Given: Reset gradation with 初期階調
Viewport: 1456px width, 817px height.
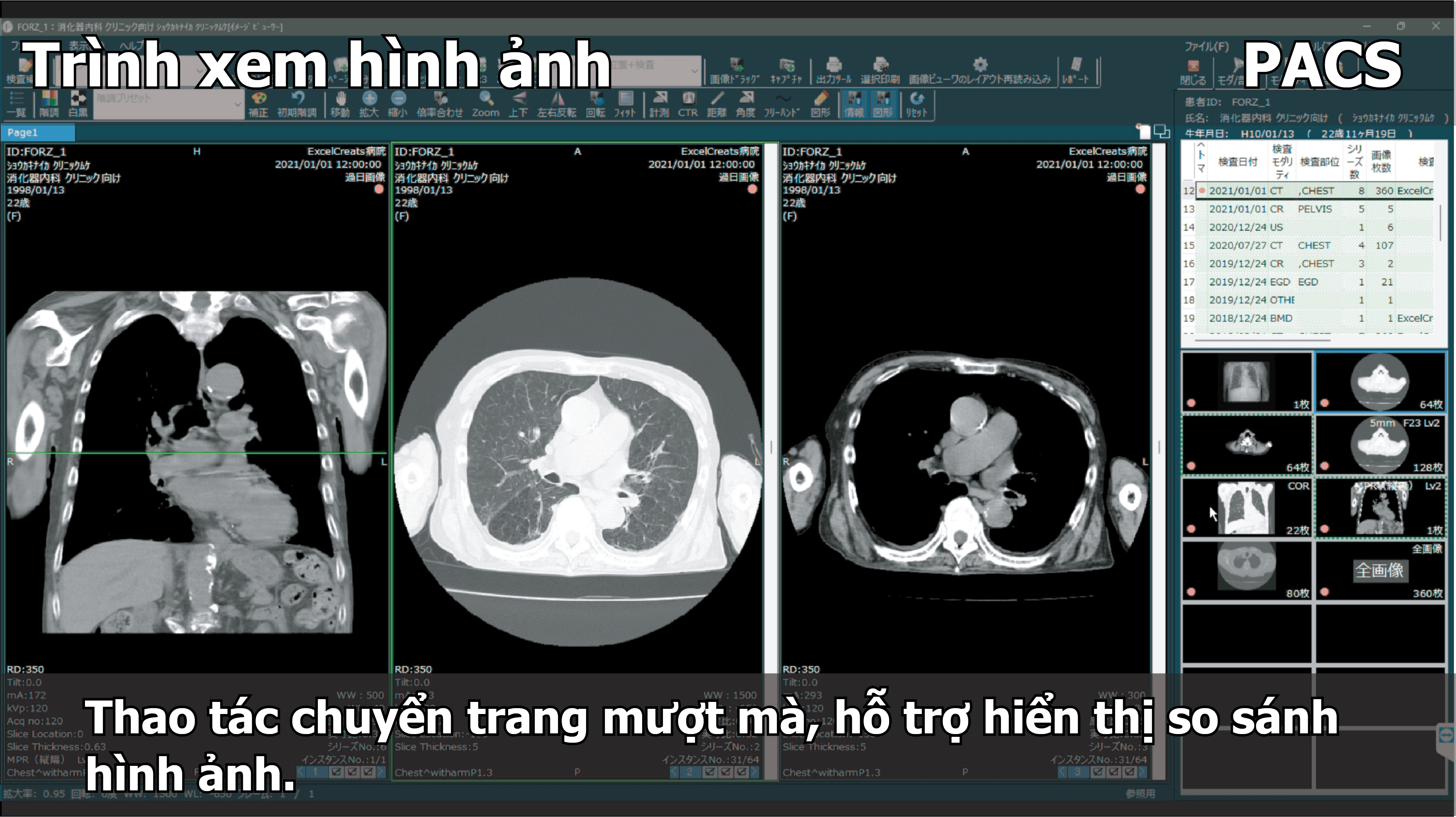Looking at the screenshot, I should click(297, 104).
